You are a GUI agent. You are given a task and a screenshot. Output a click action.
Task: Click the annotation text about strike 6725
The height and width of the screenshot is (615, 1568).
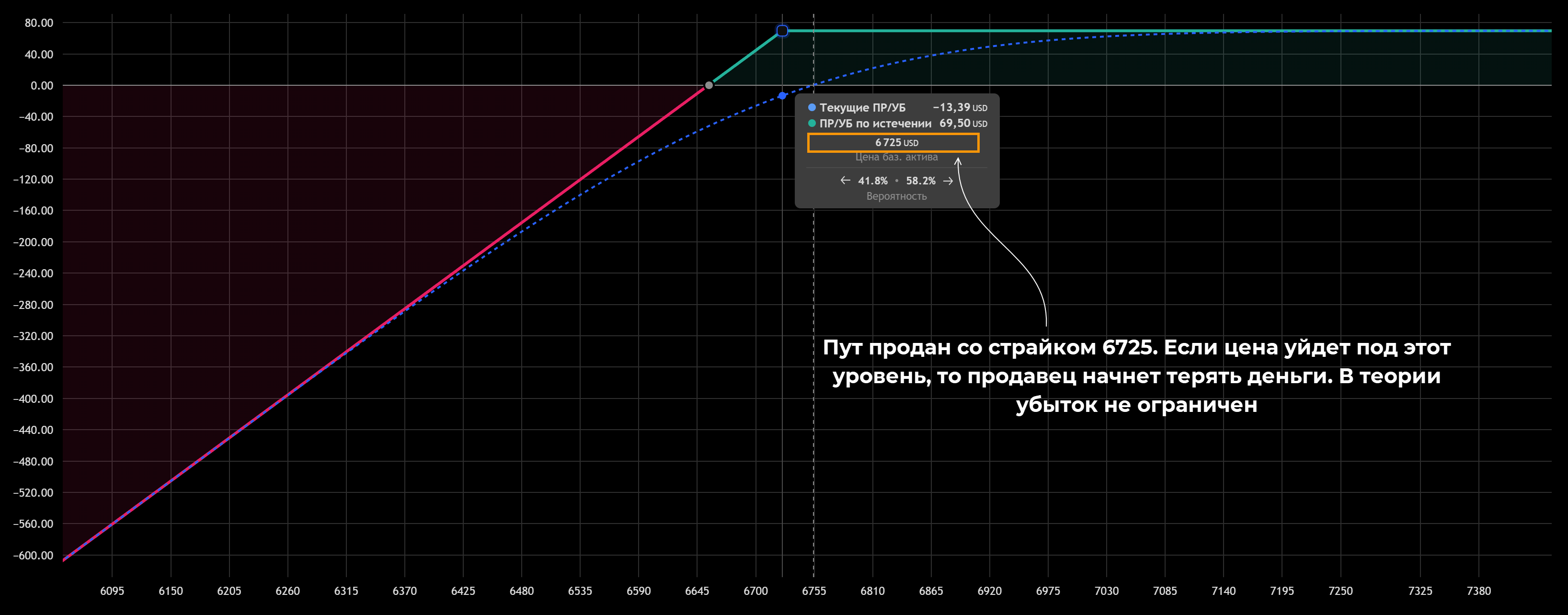point(1136,376)
